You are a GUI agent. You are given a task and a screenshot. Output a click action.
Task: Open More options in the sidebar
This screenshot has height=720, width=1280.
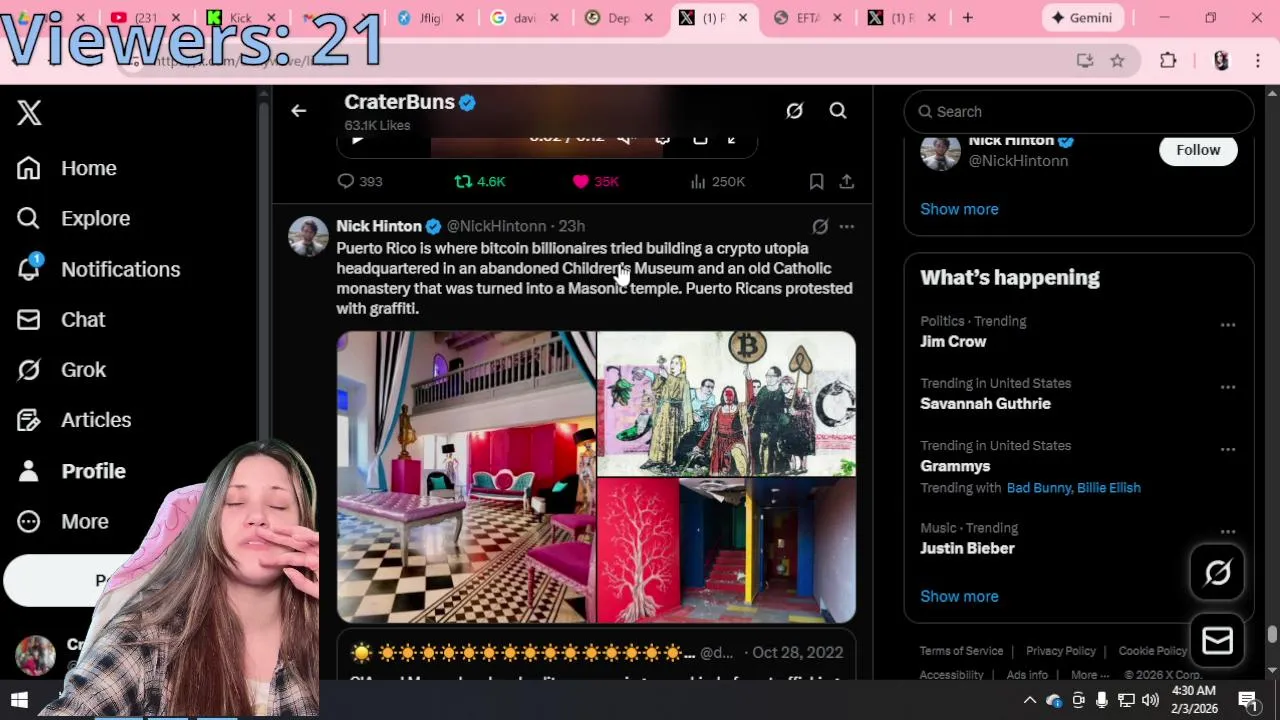62,521
